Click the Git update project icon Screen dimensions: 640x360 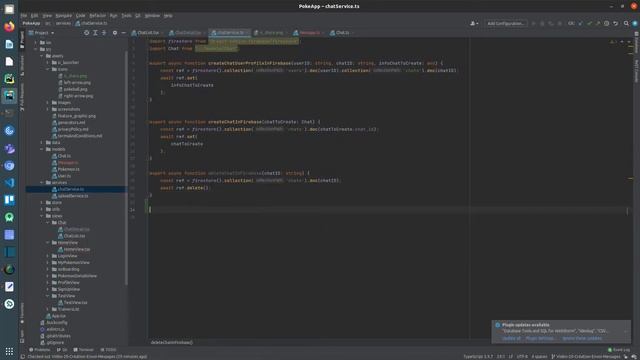[580, 24]
